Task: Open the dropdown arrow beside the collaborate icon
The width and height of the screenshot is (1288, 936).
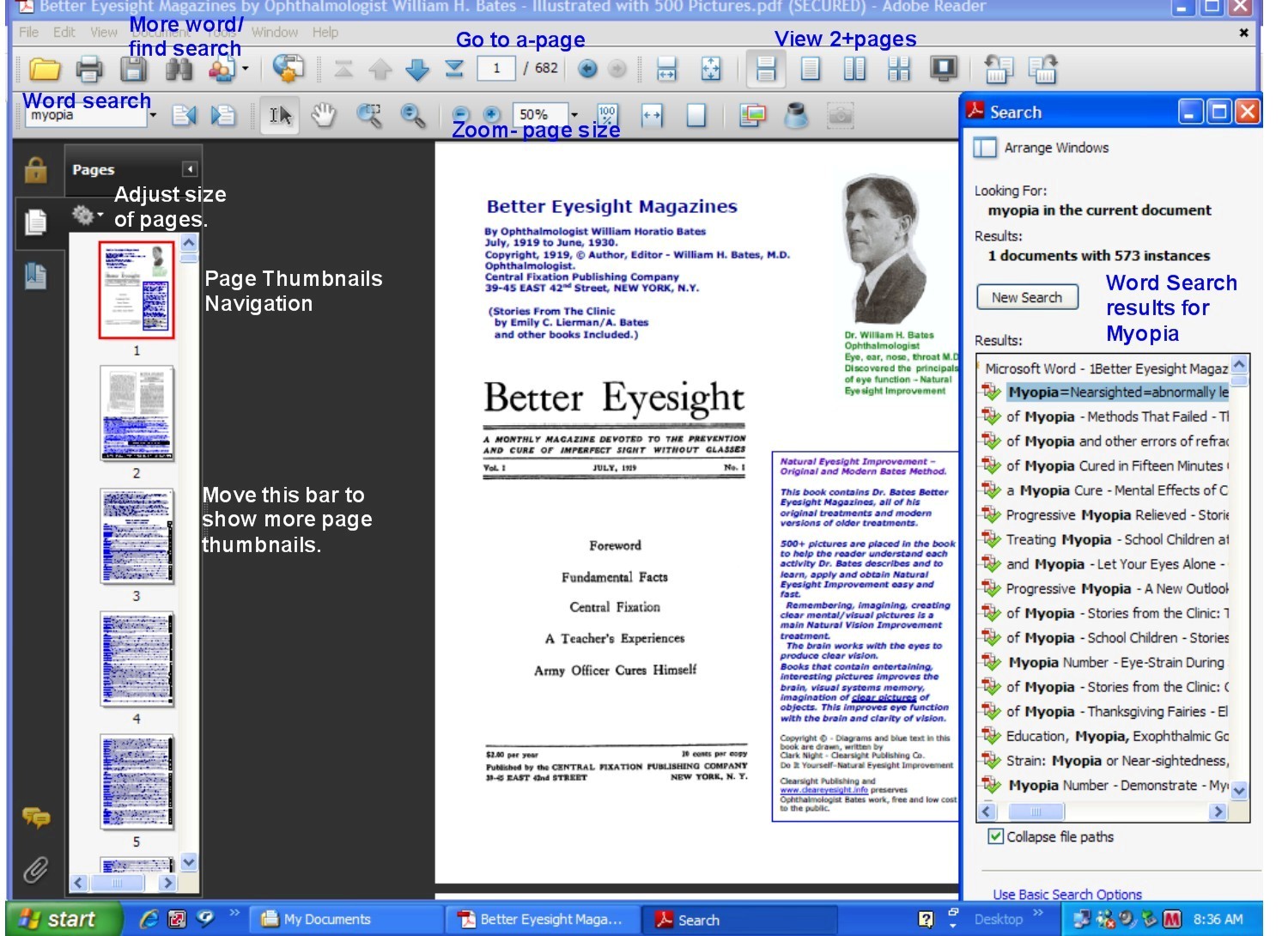Action: point(246,69)
